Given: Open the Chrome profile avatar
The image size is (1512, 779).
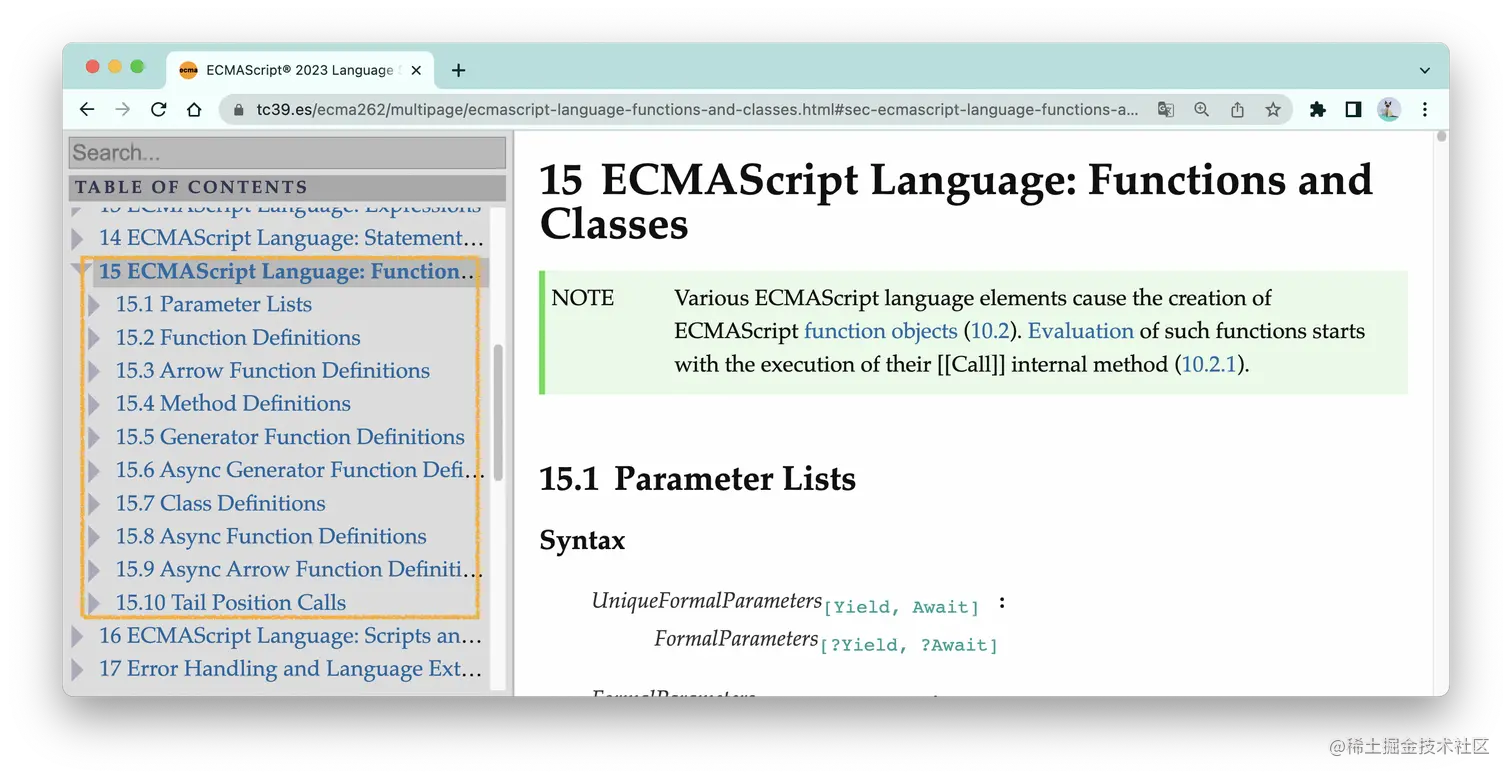Looking at the screenshot, I should [x=1389, y=110].
